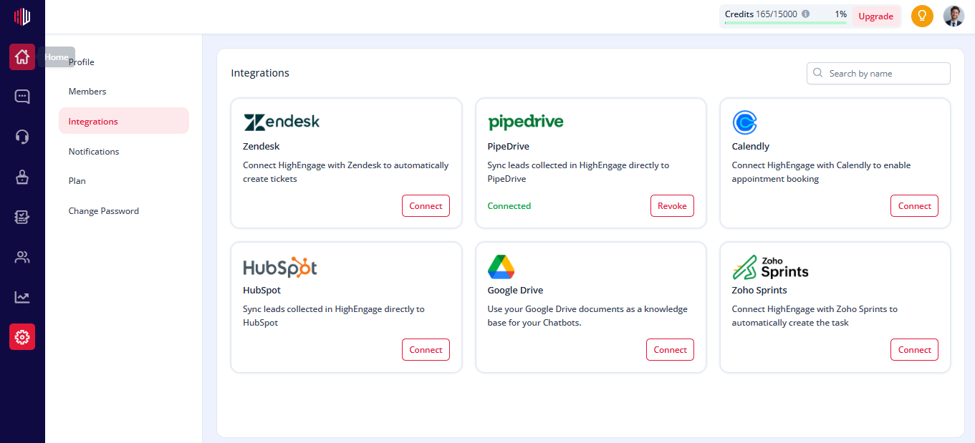Click the credits info icon
Image resolution: width=975 pixels, height=443 pixels.
tap(806, 14)
